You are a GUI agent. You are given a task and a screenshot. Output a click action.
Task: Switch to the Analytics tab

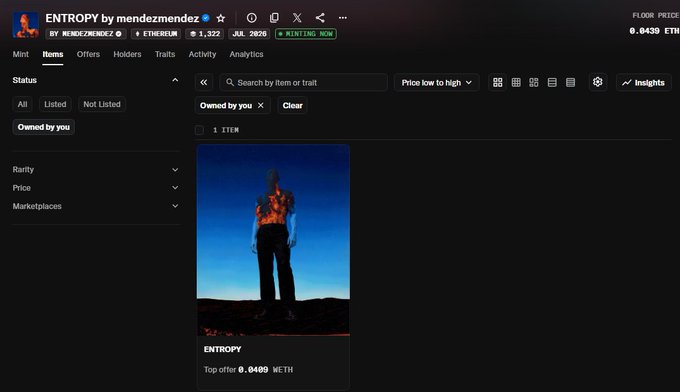(x=246, y=54)
